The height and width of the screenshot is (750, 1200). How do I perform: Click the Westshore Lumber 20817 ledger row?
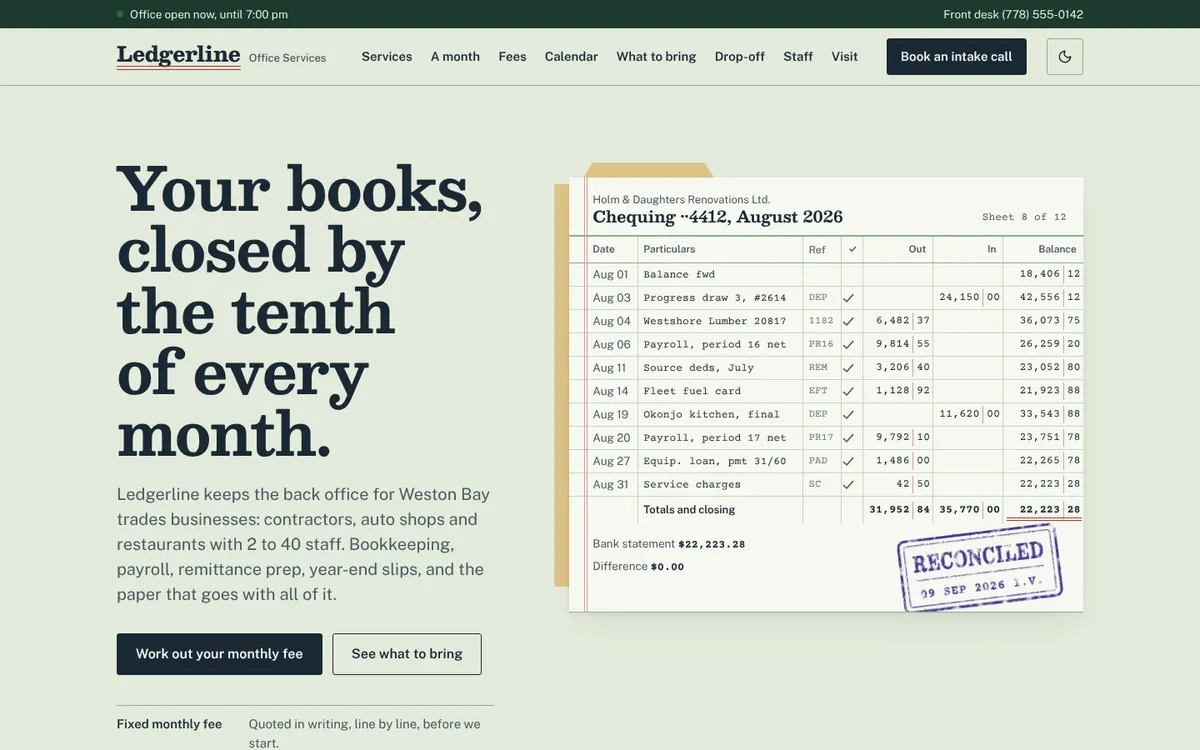(826, 321)
